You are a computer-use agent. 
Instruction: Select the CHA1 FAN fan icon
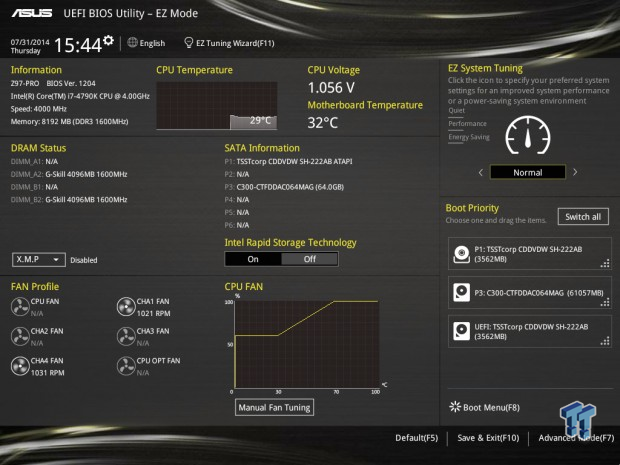click(x=126, y=307)
